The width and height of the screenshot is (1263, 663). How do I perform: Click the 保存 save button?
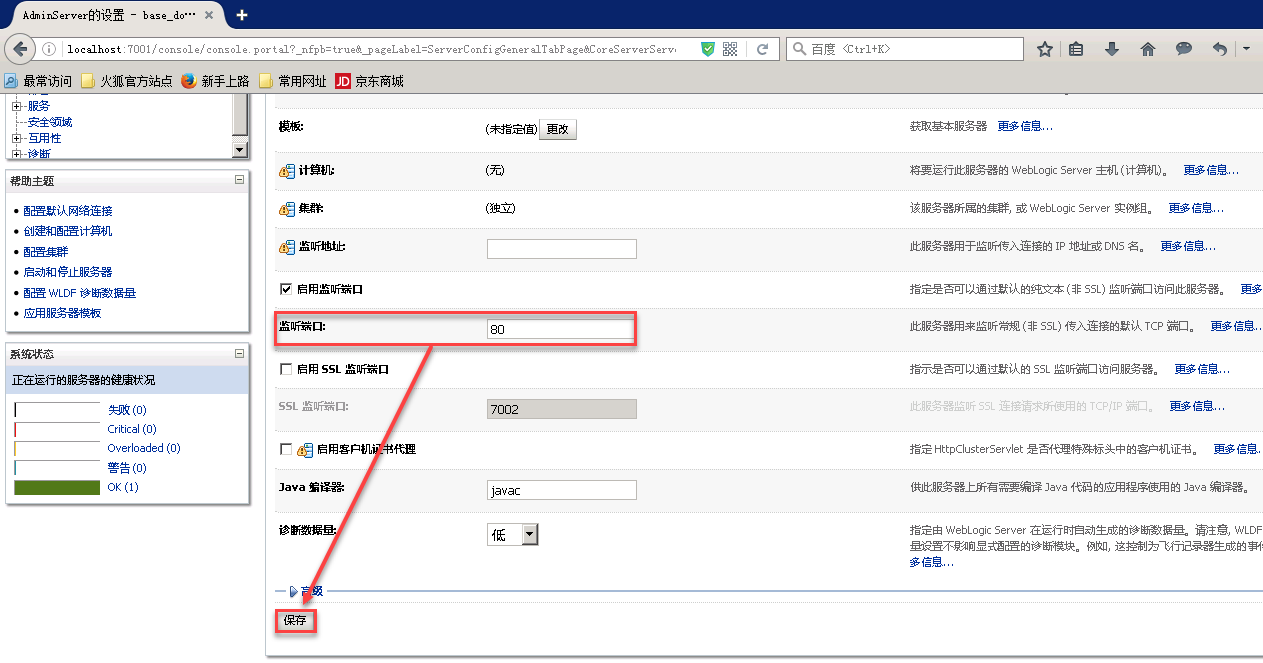[x=295, y=620]
